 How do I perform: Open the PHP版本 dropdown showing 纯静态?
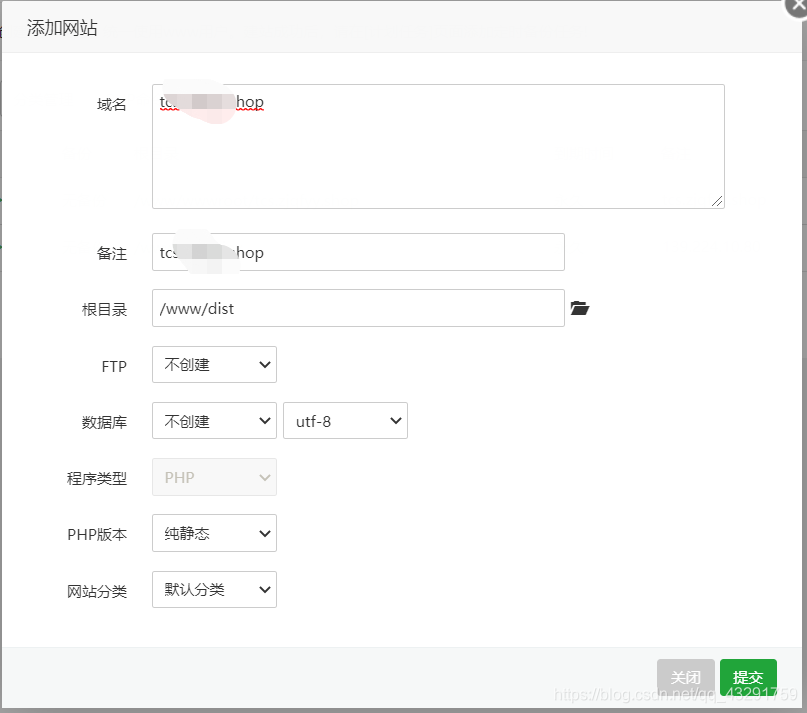tap(214, 533)
